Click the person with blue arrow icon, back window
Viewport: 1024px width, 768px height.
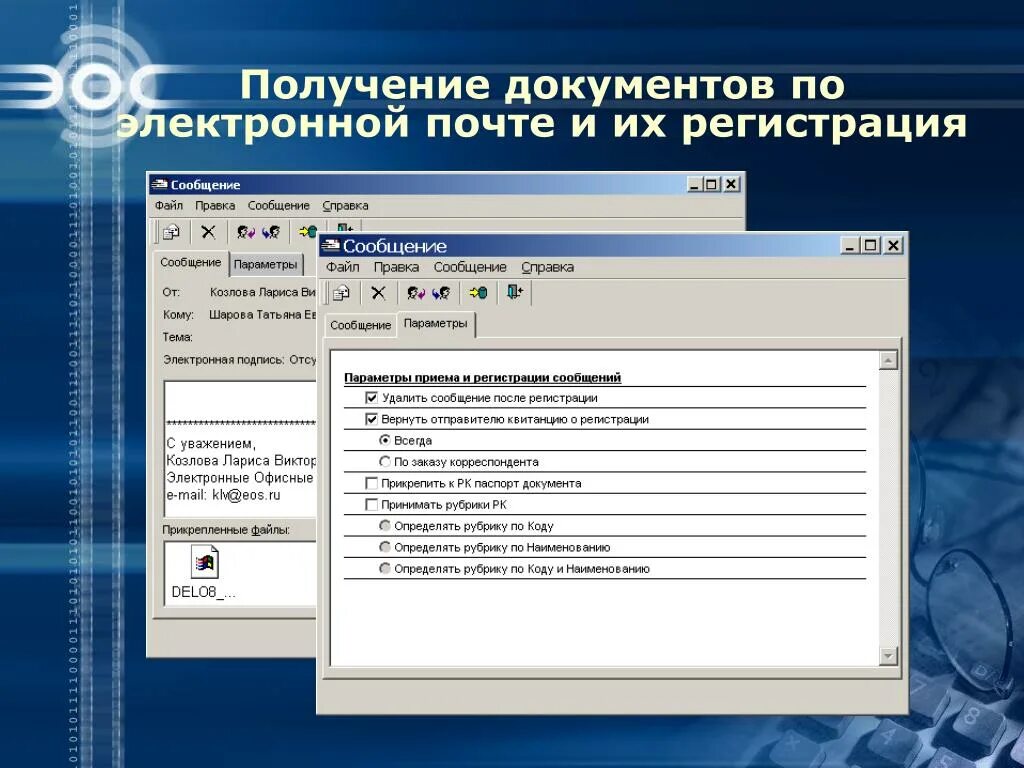point(270,232)
